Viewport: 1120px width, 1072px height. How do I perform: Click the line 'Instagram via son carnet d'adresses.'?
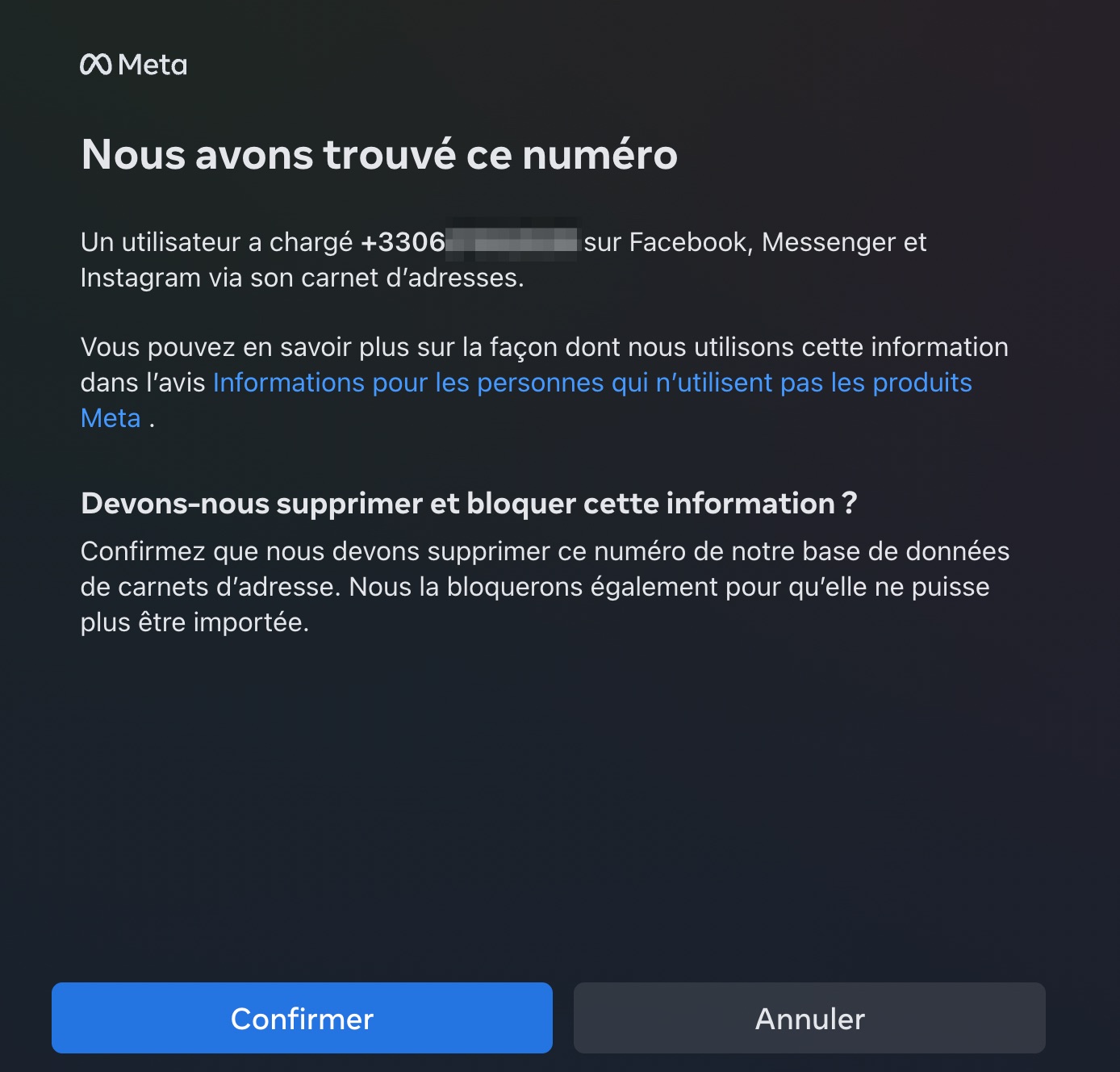pos(303,278)
